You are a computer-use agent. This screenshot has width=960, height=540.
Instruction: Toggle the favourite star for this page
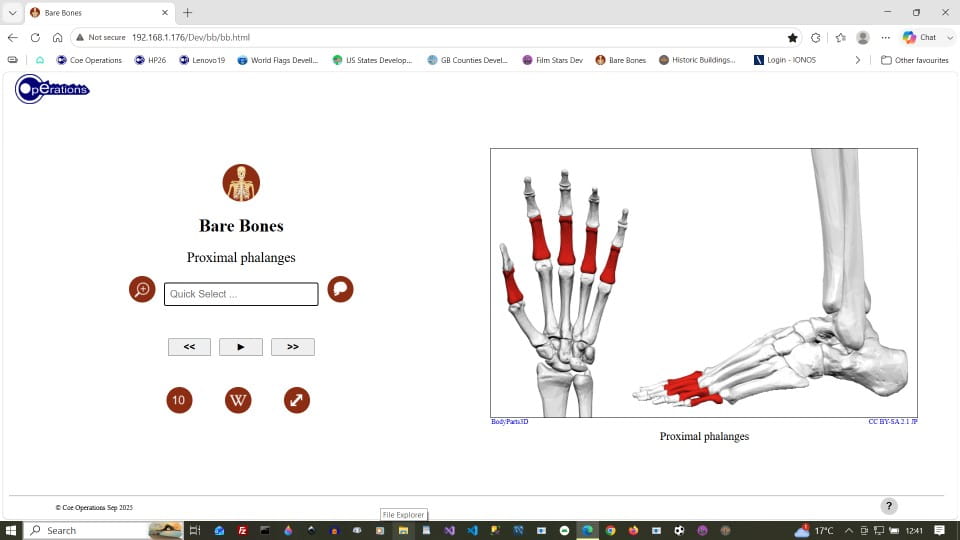click(792, 37)
